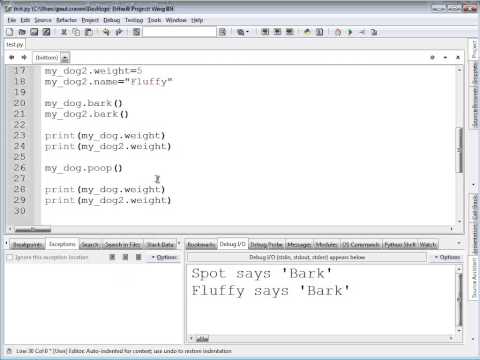Open the Debug I/O Options dropdown
This screenshot has height=360, width=480.
coord(447,257)
